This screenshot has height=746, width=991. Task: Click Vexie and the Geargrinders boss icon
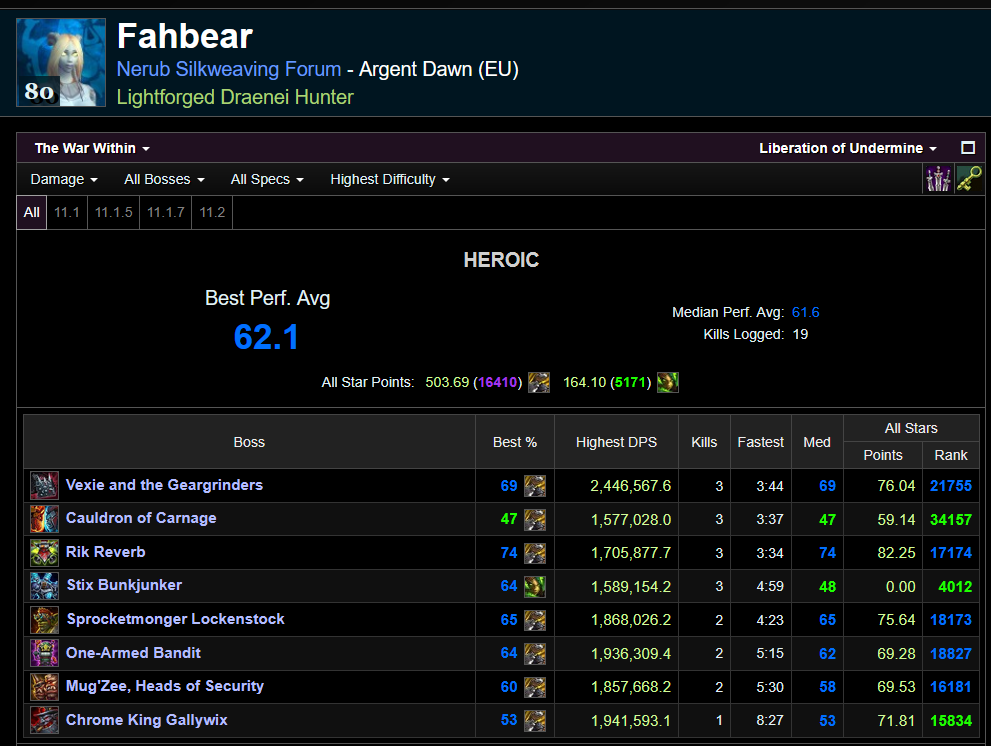click(44, 486)
